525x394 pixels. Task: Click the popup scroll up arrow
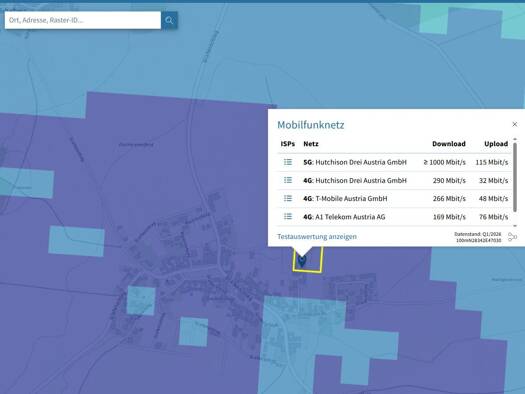515,139
